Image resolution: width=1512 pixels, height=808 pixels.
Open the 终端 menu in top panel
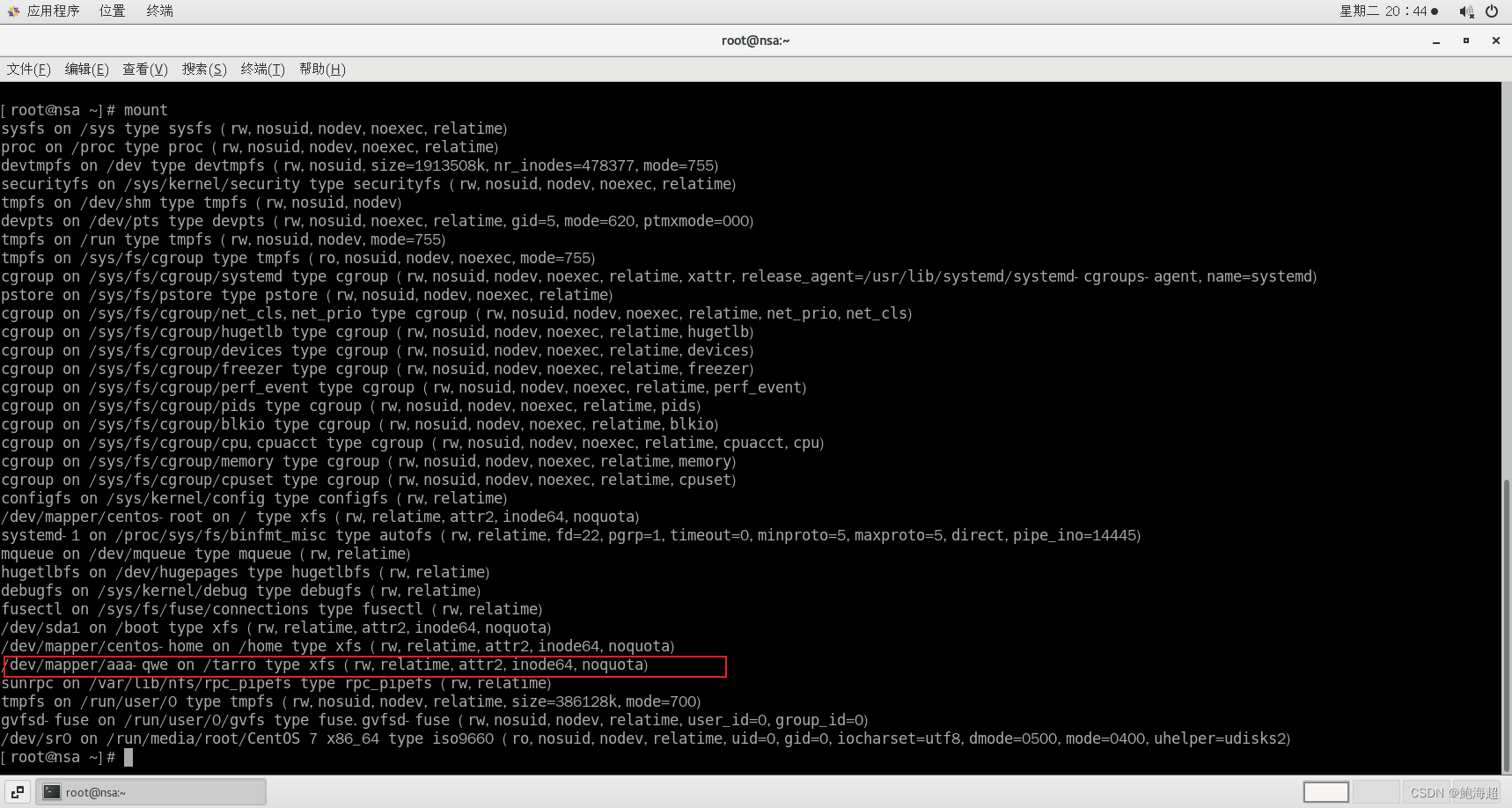coord(158,11)
